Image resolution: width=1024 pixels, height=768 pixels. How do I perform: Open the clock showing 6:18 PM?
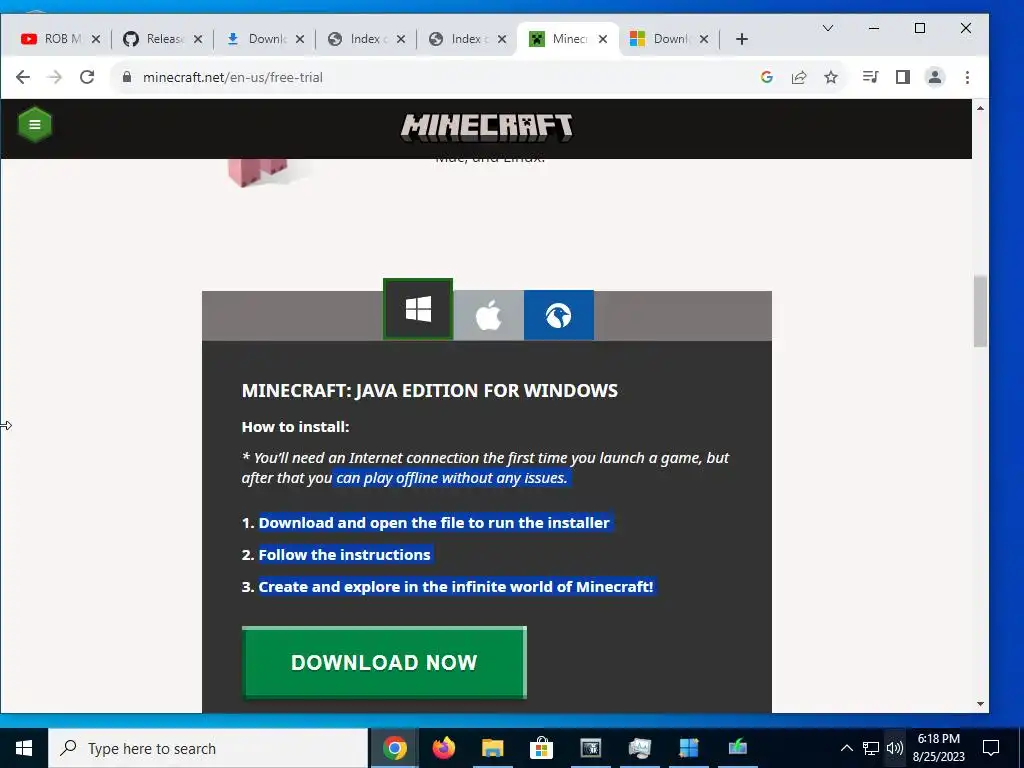(x=939, y=748)
